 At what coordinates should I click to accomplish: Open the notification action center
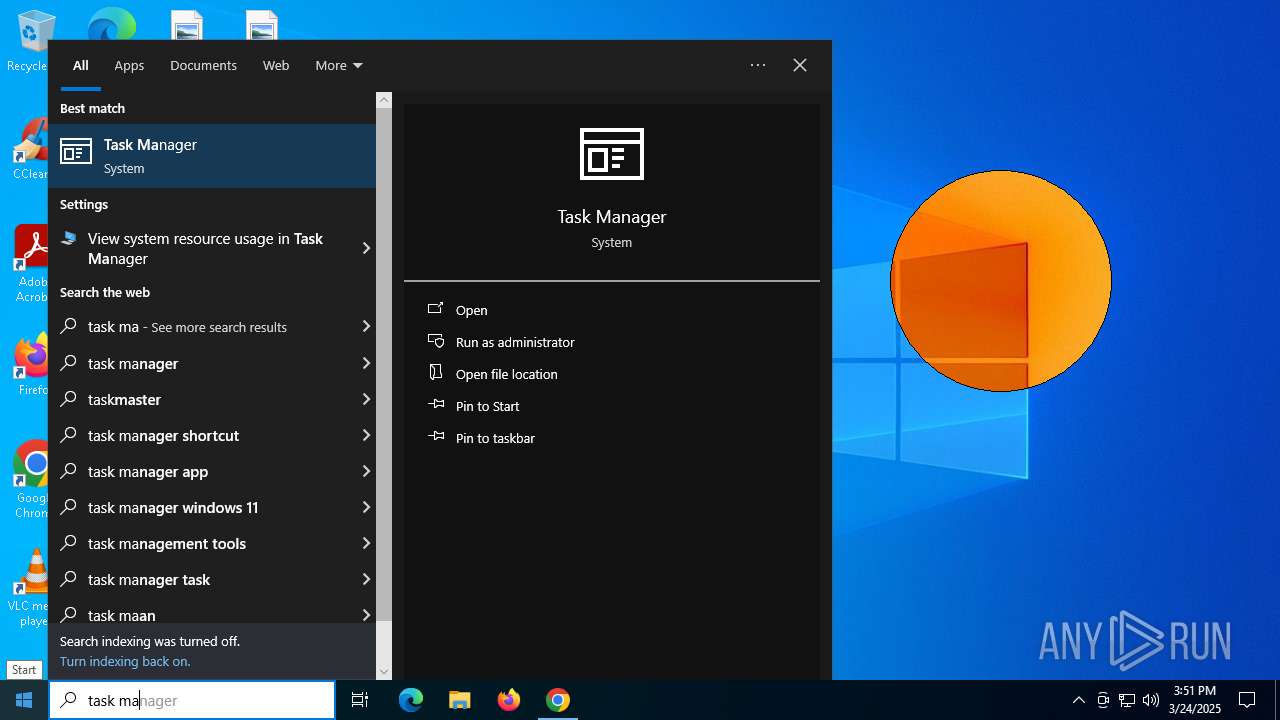point(1247,700)
